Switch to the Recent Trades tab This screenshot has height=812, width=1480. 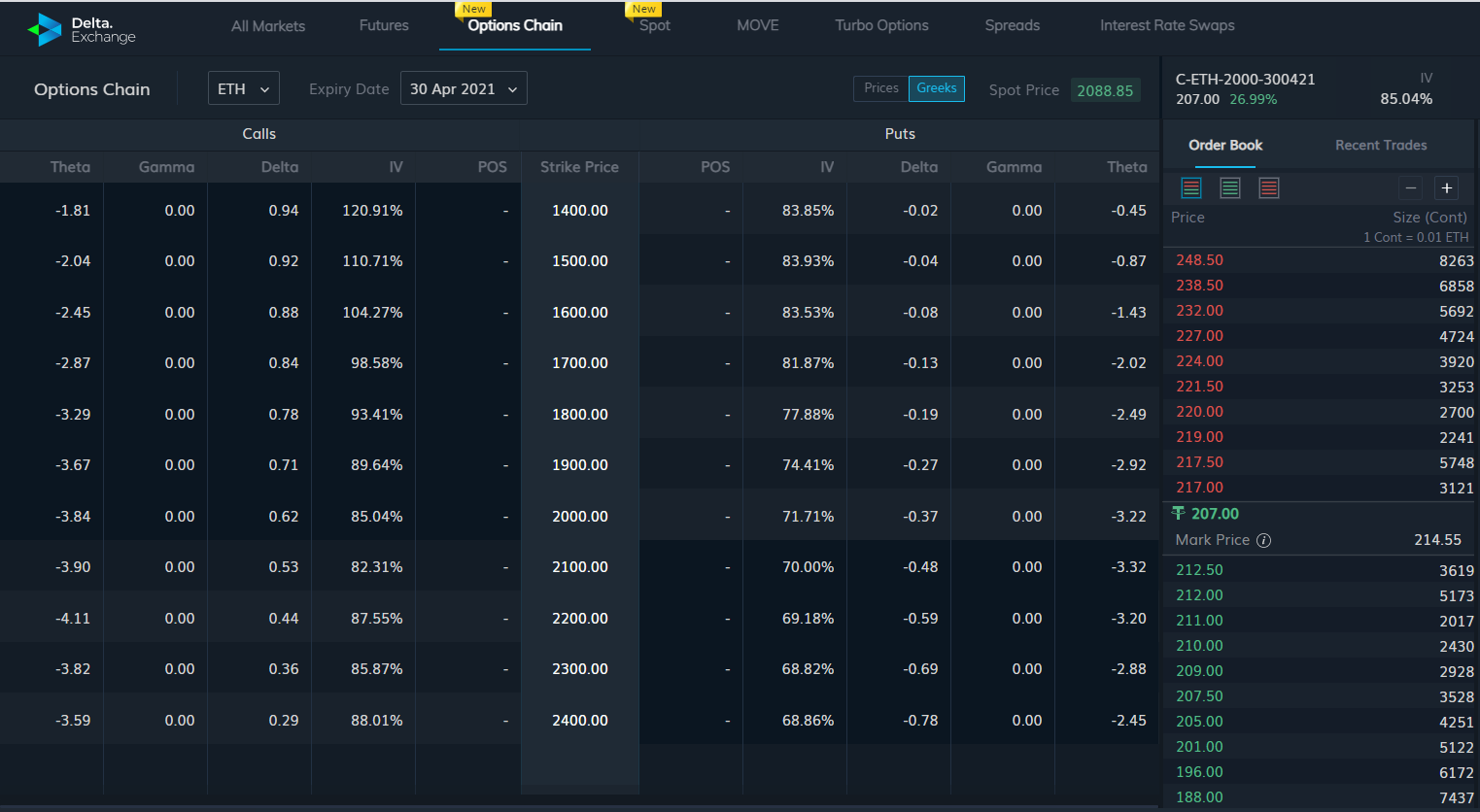(1381, 145)
